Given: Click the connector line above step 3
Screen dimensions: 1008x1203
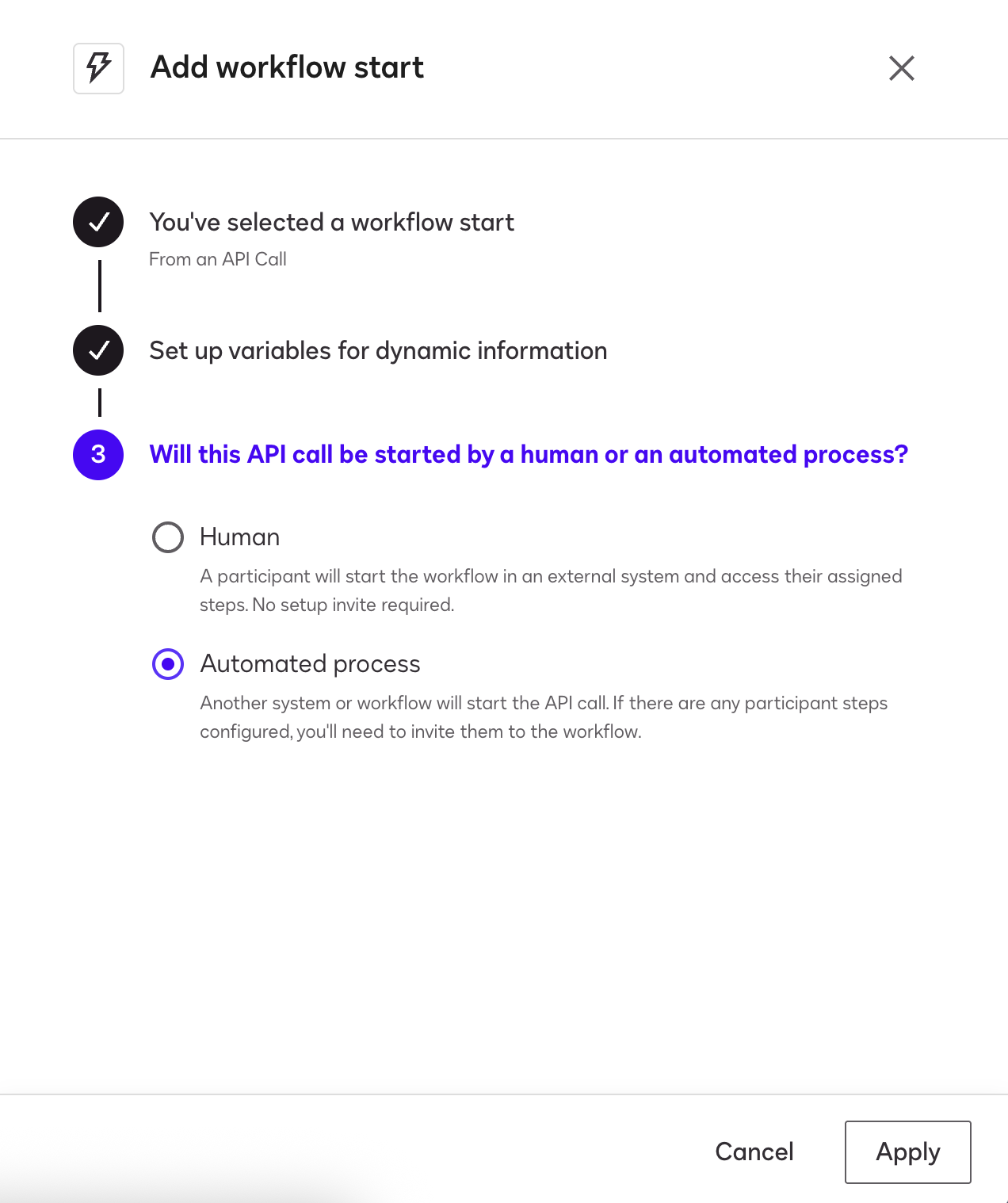Looking at the screenshot, I should click(x=100, y=402).
